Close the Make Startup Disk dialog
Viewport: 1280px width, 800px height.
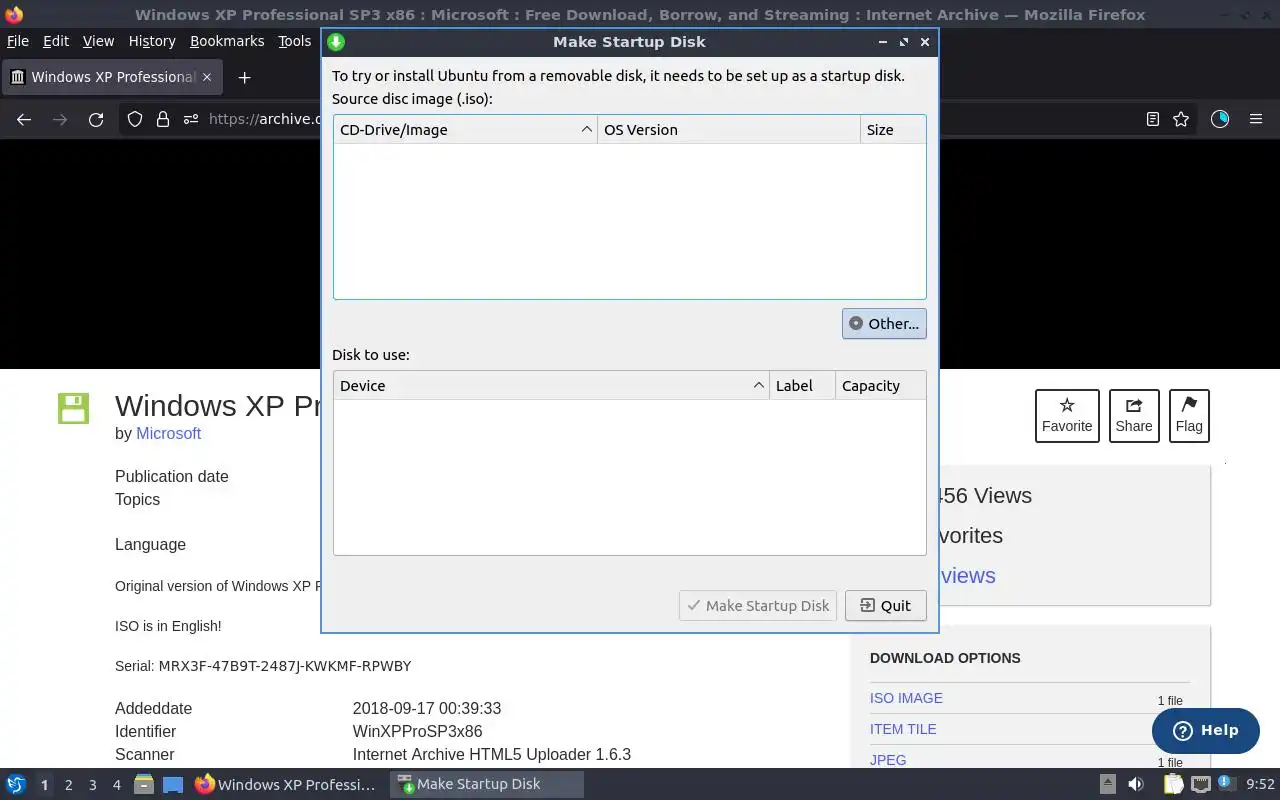925,42
